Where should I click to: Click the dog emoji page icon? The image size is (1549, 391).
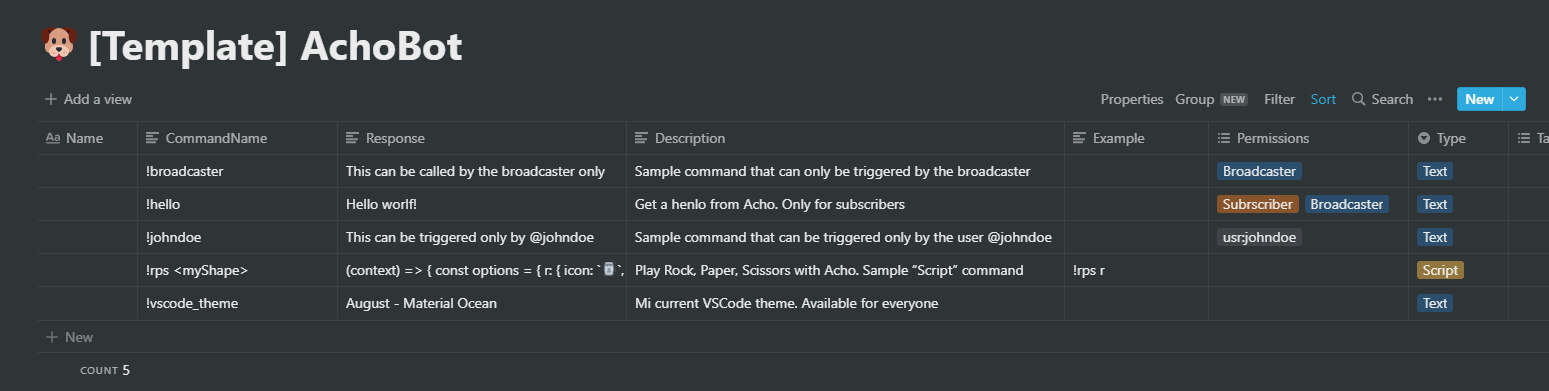tap(58, 46)
